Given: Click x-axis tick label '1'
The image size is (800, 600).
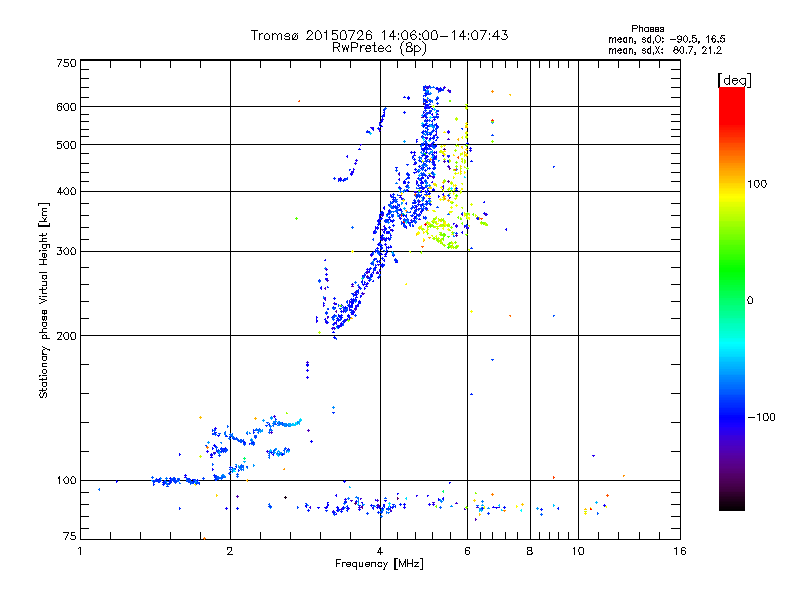Looking at the screenshot, I should 80,551.
